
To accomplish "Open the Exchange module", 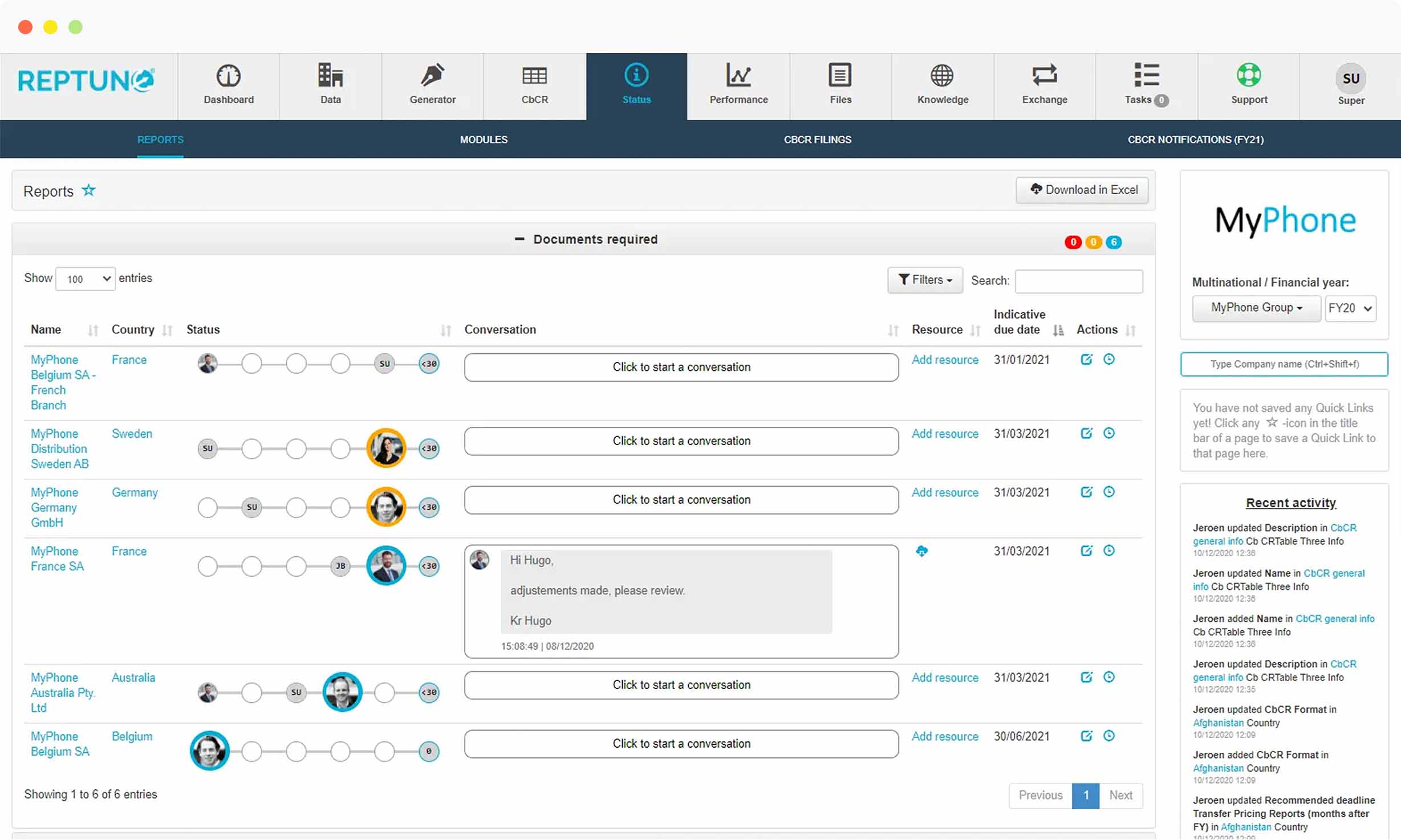I will [1045, 84].
